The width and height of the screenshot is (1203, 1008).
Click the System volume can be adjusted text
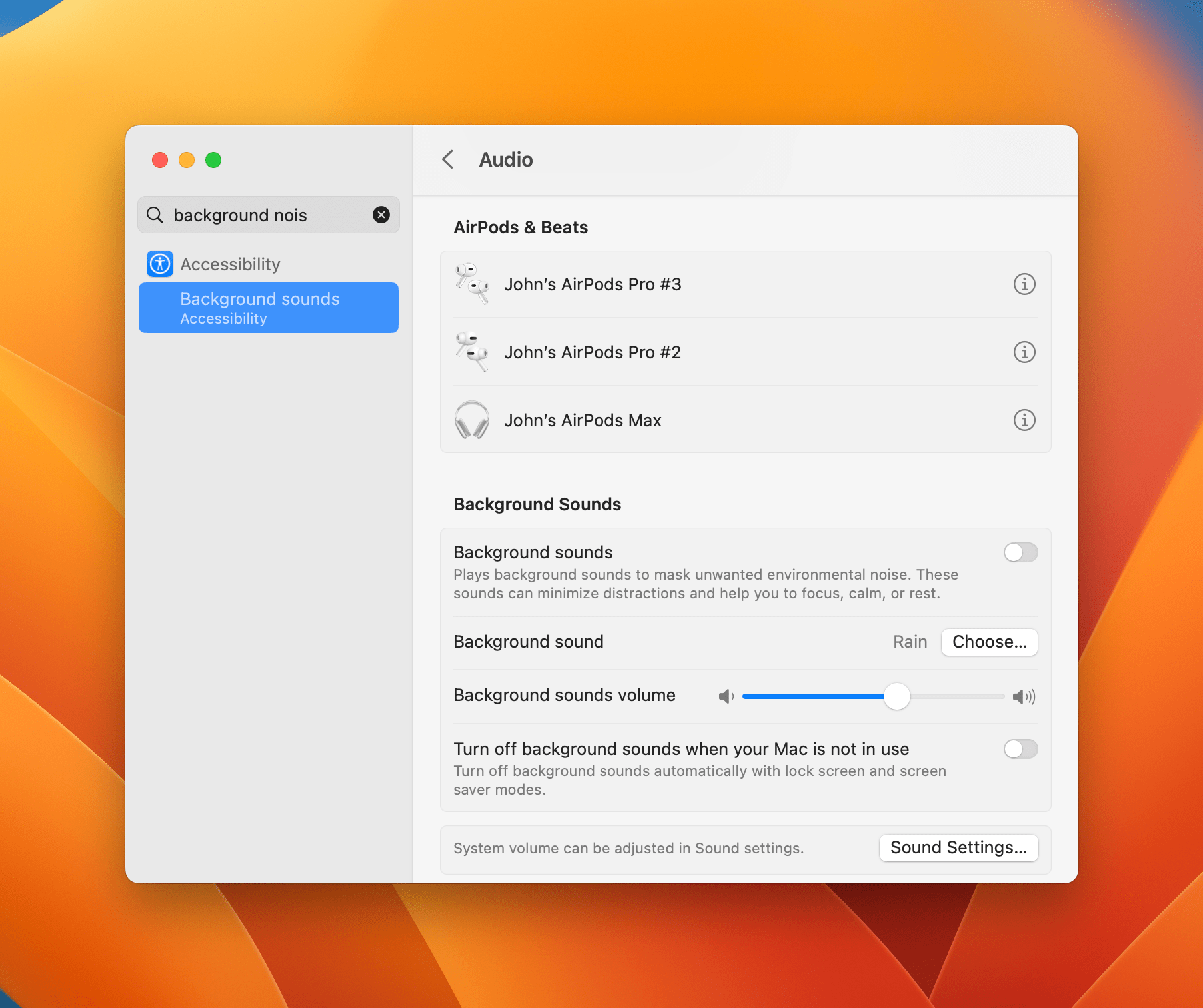coord(628,848)
